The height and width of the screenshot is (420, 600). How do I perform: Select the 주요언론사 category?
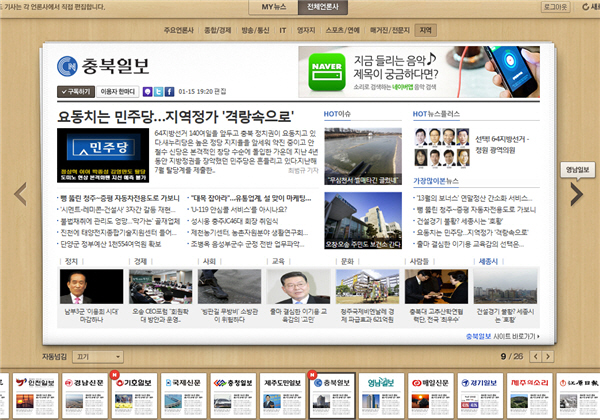point(179,30)
